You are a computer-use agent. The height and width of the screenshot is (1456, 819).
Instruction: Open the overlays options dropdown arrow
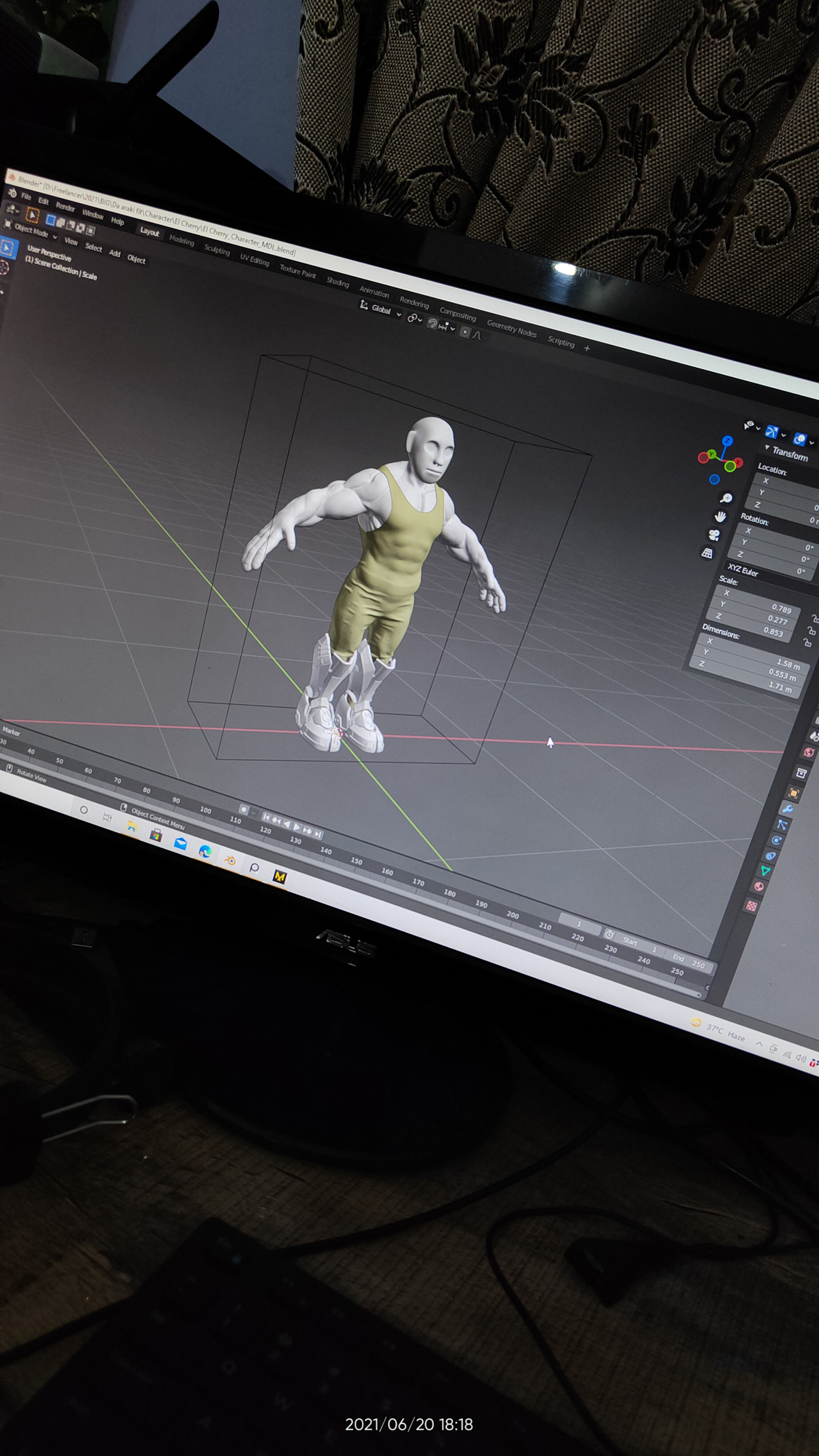coord(811,443)
